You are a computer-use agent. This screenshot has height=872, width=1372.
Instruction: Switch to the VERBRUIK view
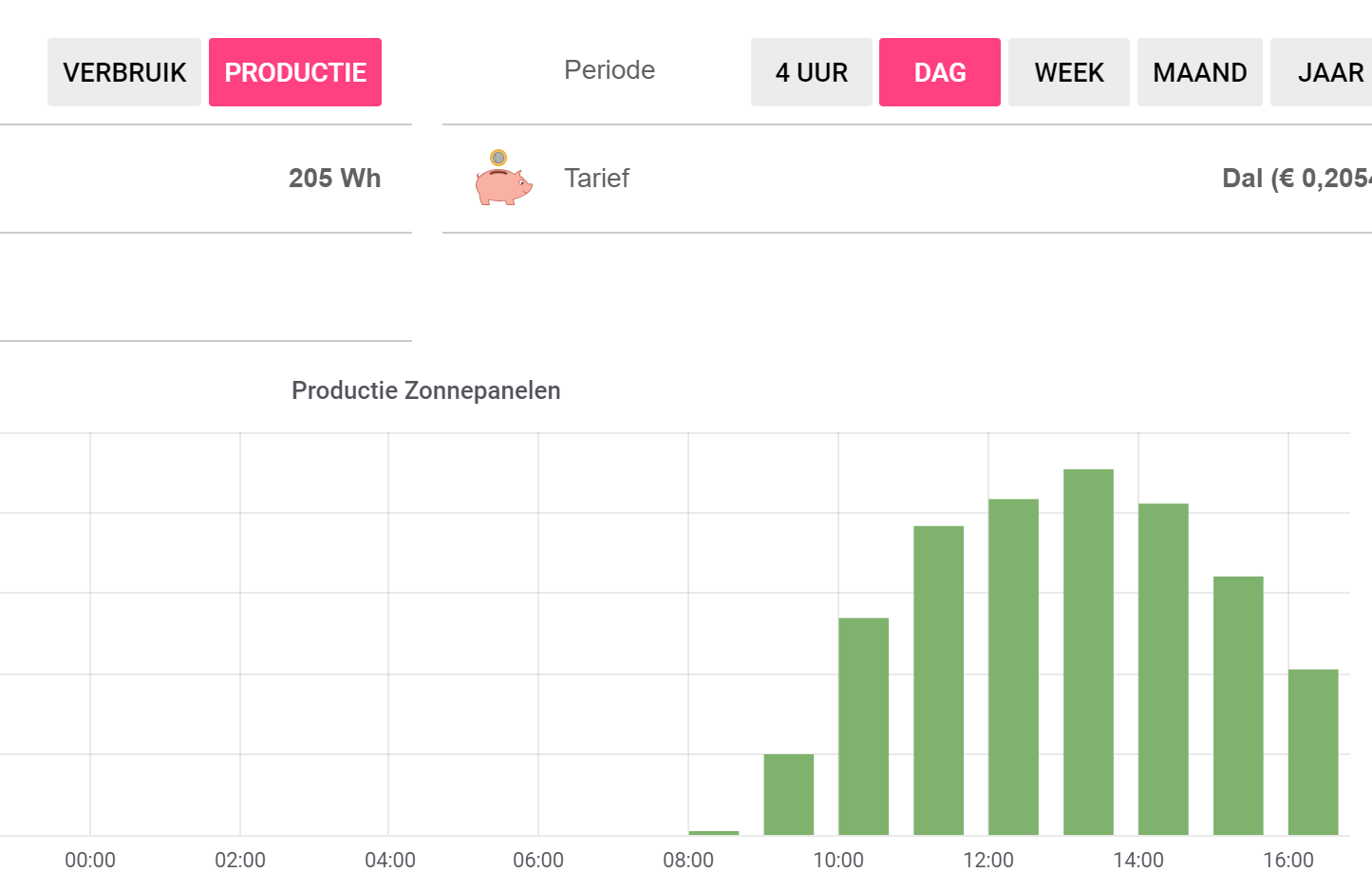pos(124,72)
